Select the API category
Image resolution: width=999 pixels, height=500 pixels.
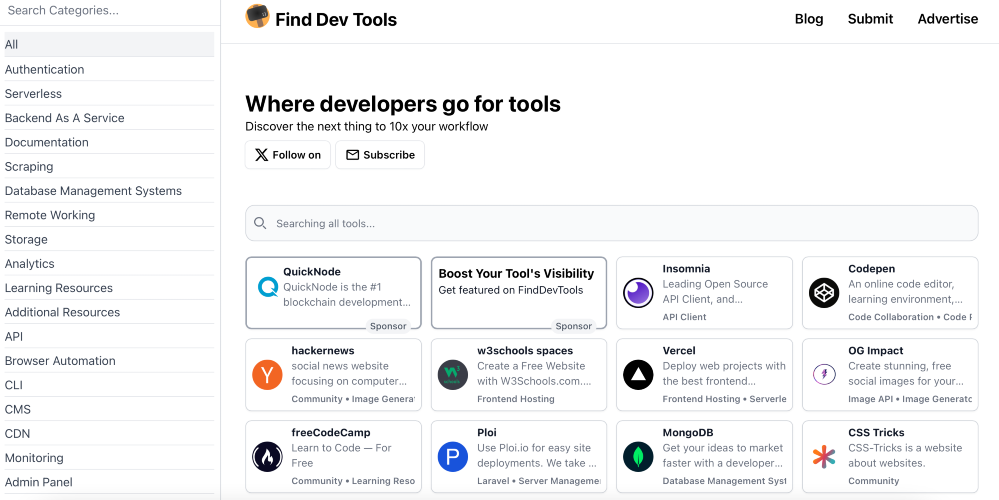point(109,336)
